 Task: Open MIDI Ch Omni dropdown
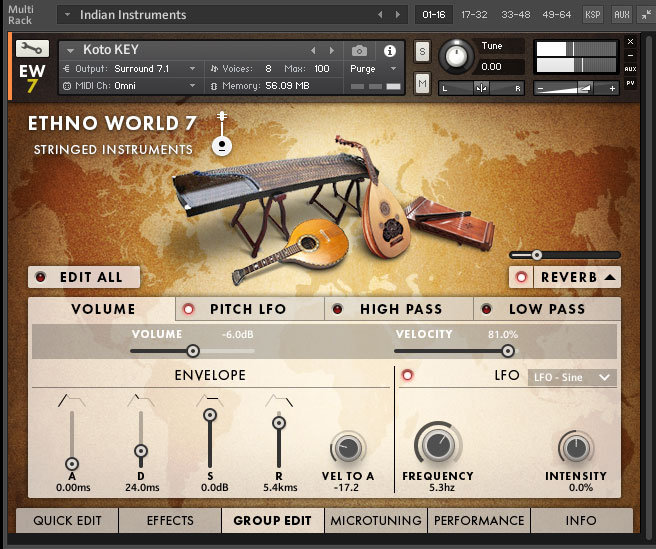192,86
